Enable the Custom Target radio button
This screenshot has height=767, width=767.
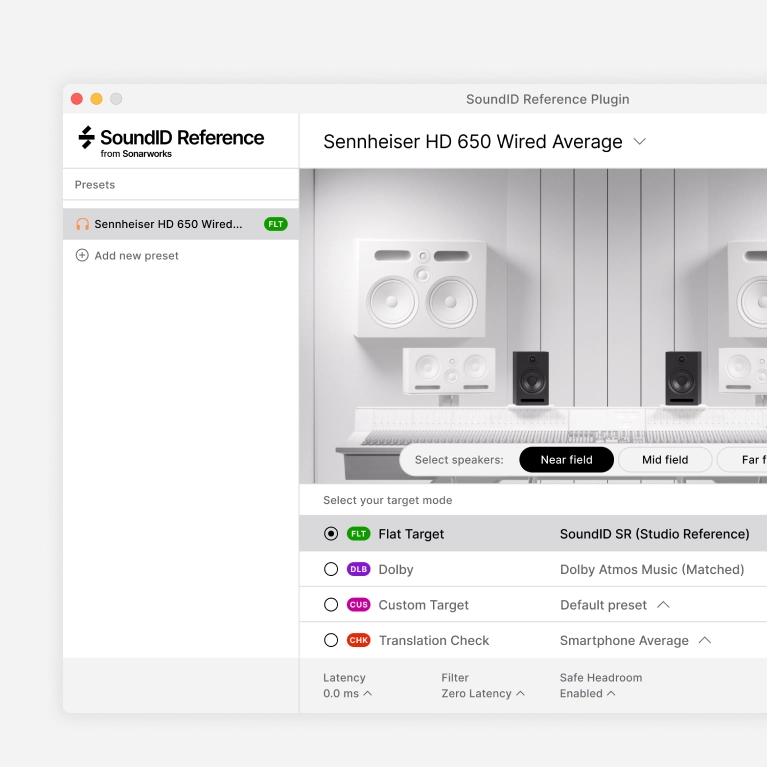point(331,605)
